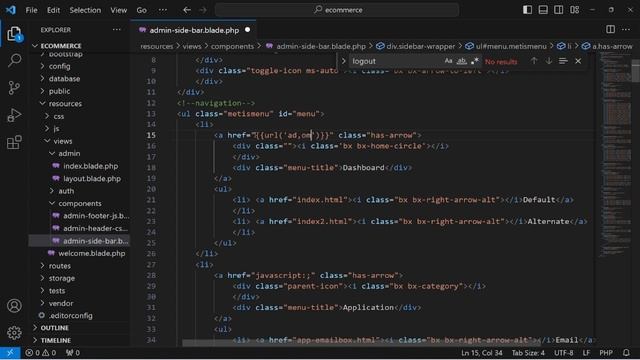Image resolution: width=640 pixels, height=360 pixels.
Task: Toggle the secondary side bar layout icon
Action: 559,10
